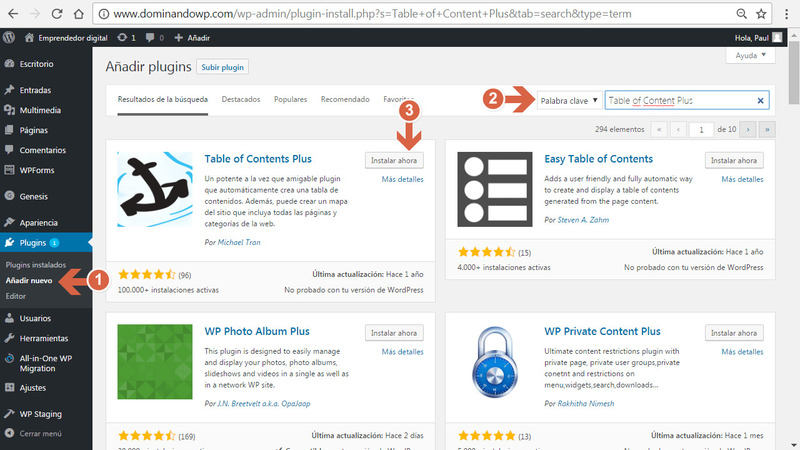Open Easy Table of Contents title link

pyautogui.click(x=598, y=159)
